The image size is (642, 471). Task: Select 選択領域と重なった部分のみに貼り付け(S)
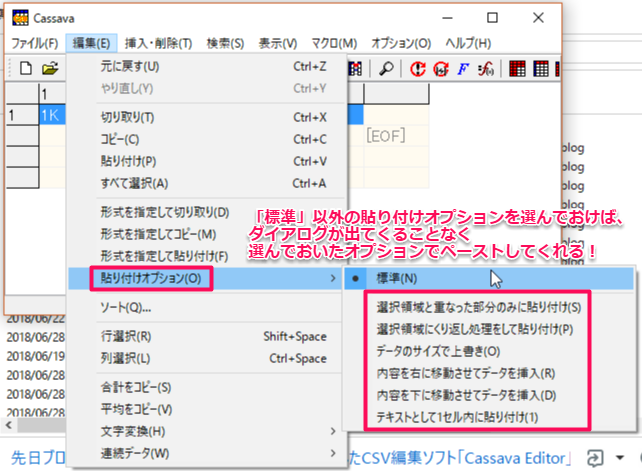pos(489,308)
